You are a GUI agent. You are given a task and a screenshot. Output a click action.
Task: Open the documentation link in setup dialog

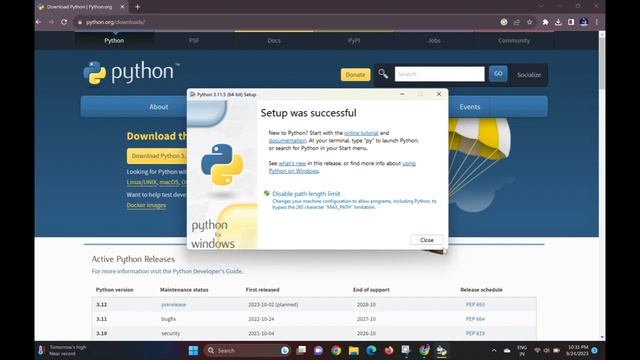tap(287, 140)
